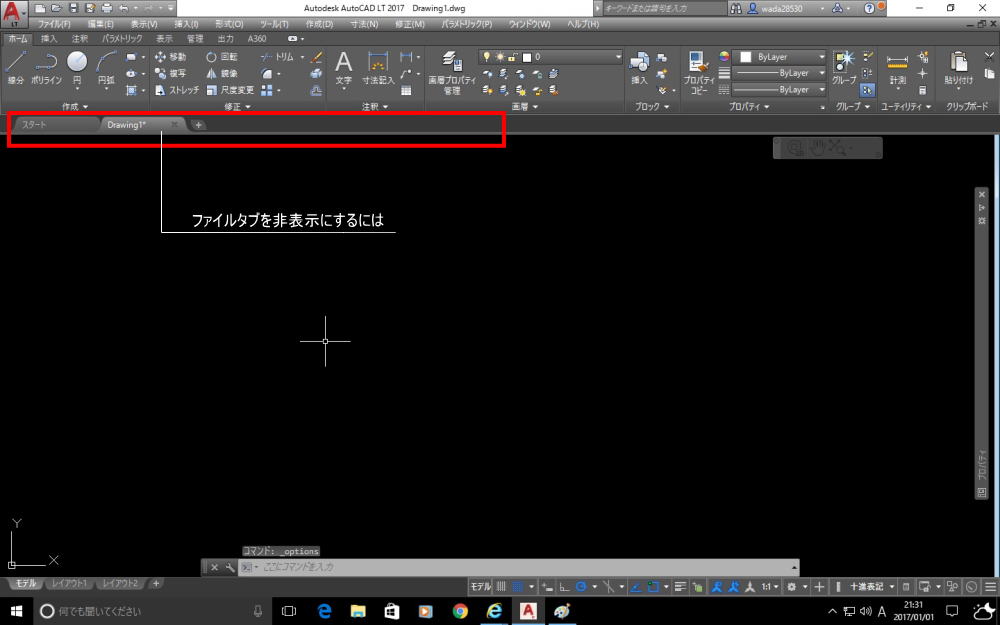Expand the プロパティ panel
The width and height of the screenshot is (1000, 625).
749,107
